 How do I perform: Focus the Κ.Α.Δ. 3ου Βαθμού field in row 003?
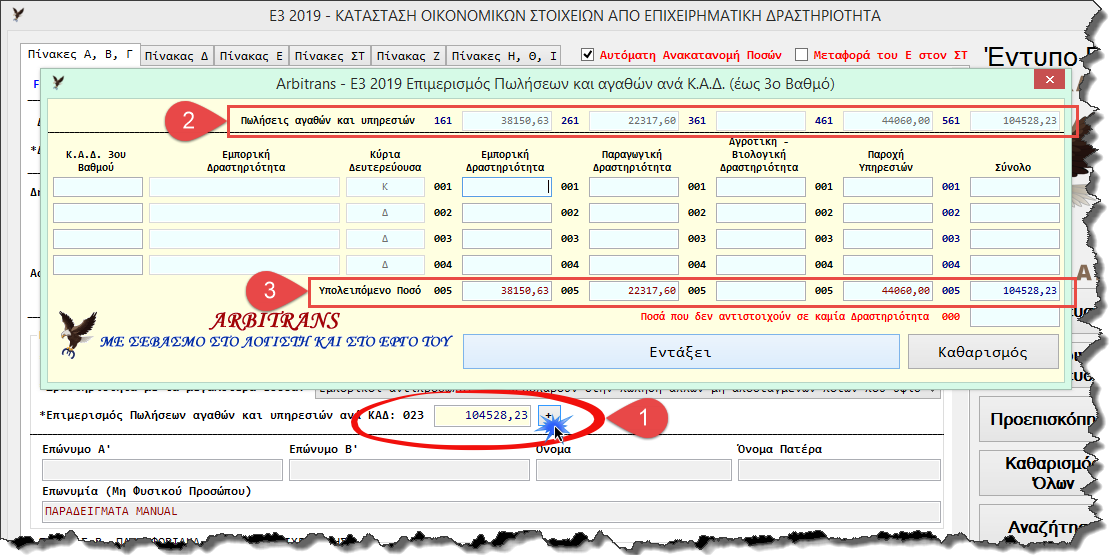point(98,239)
